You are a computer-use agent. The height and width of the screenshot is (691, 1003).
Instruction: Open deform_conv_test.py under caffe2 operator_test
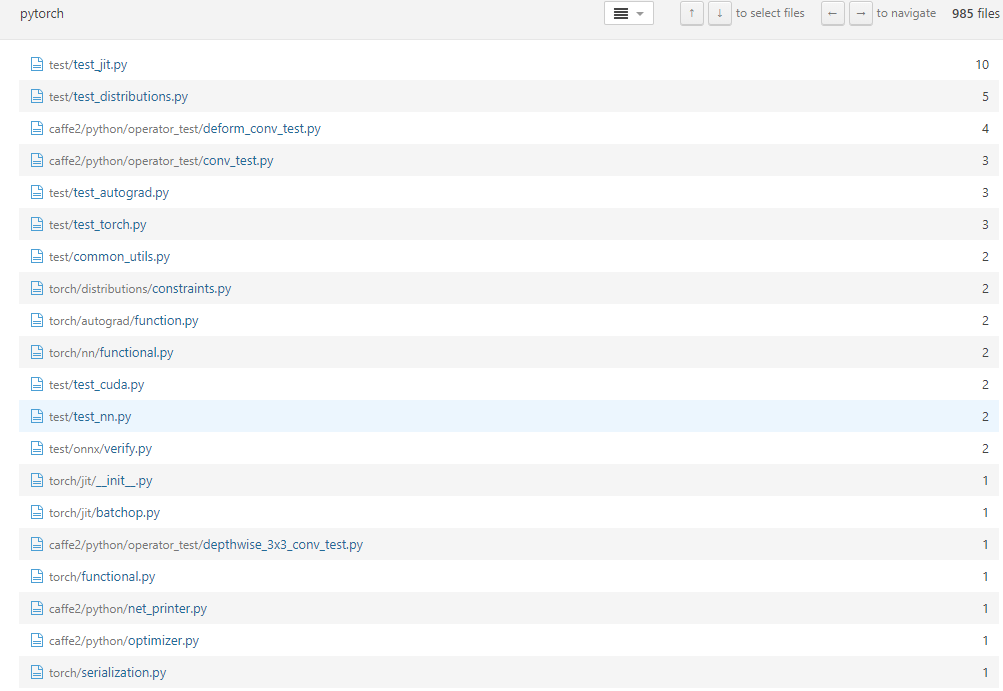(185, 129)
